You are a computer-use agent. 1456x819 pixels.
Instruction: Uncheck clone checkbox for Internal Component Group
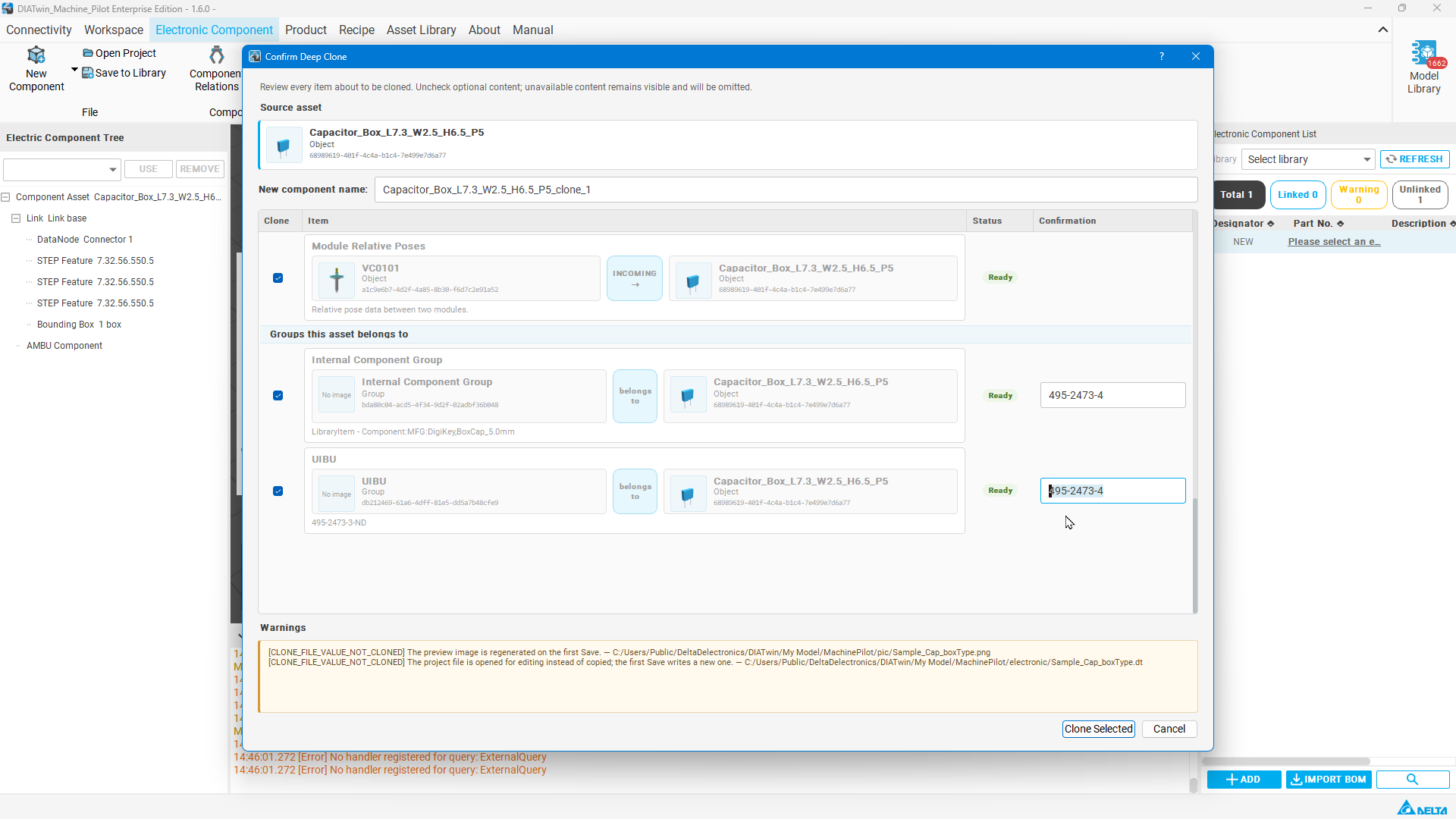(278, 396)
